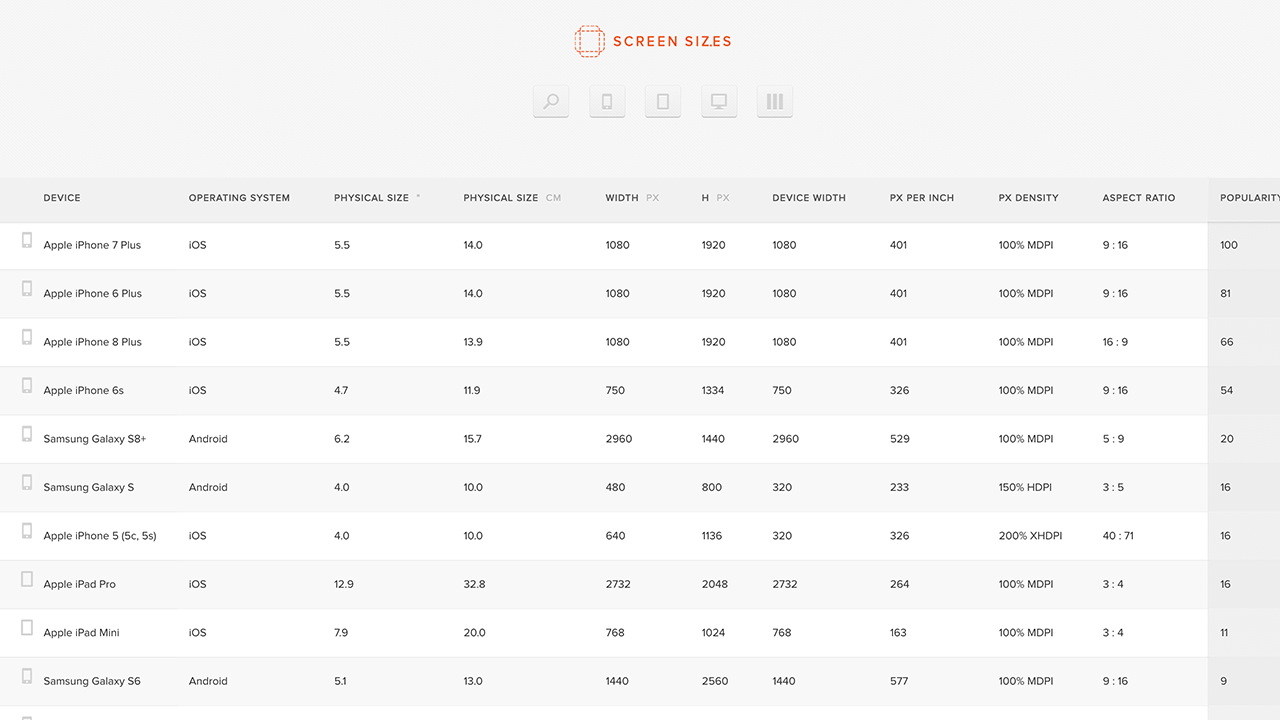The height and width of the screenshot is (720, 1280).
Task: Sort by Operating System column
Action: click(x=239, y=198)
